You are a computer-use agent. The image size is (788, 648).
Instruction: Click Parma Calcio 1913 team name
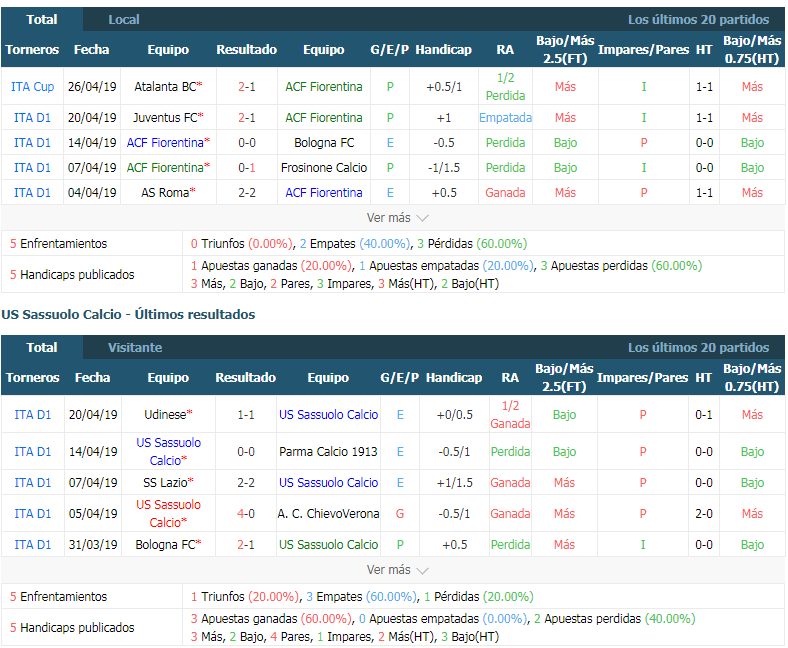tap(328, 451)
